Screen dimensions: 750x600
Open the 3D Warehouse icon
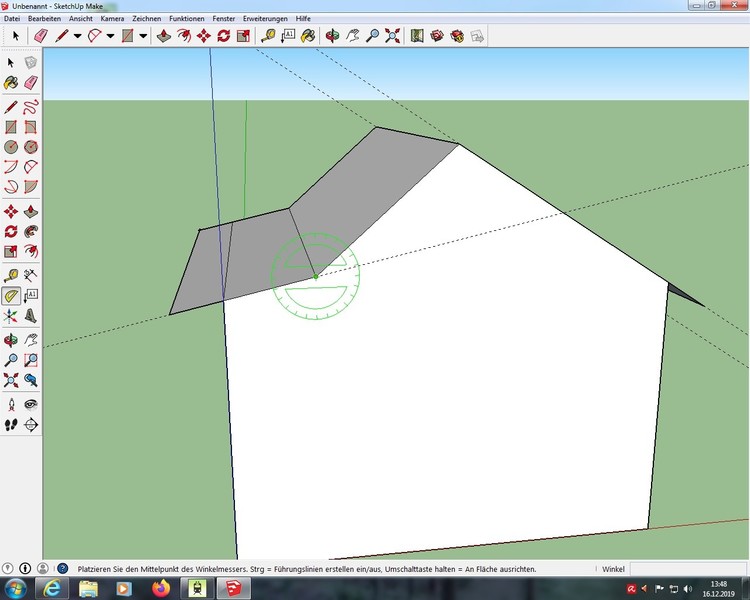point(437,36)
